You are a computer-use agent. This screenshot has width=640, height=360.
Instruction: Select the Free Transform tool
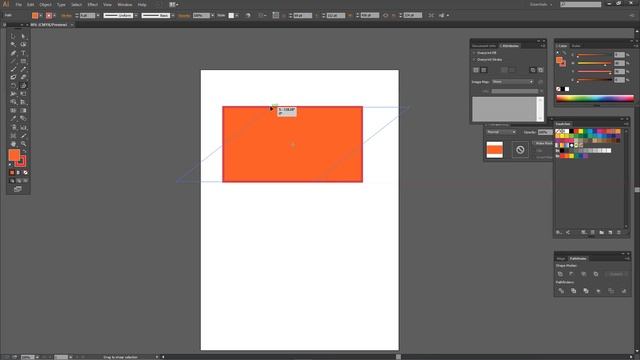[23, 94]
